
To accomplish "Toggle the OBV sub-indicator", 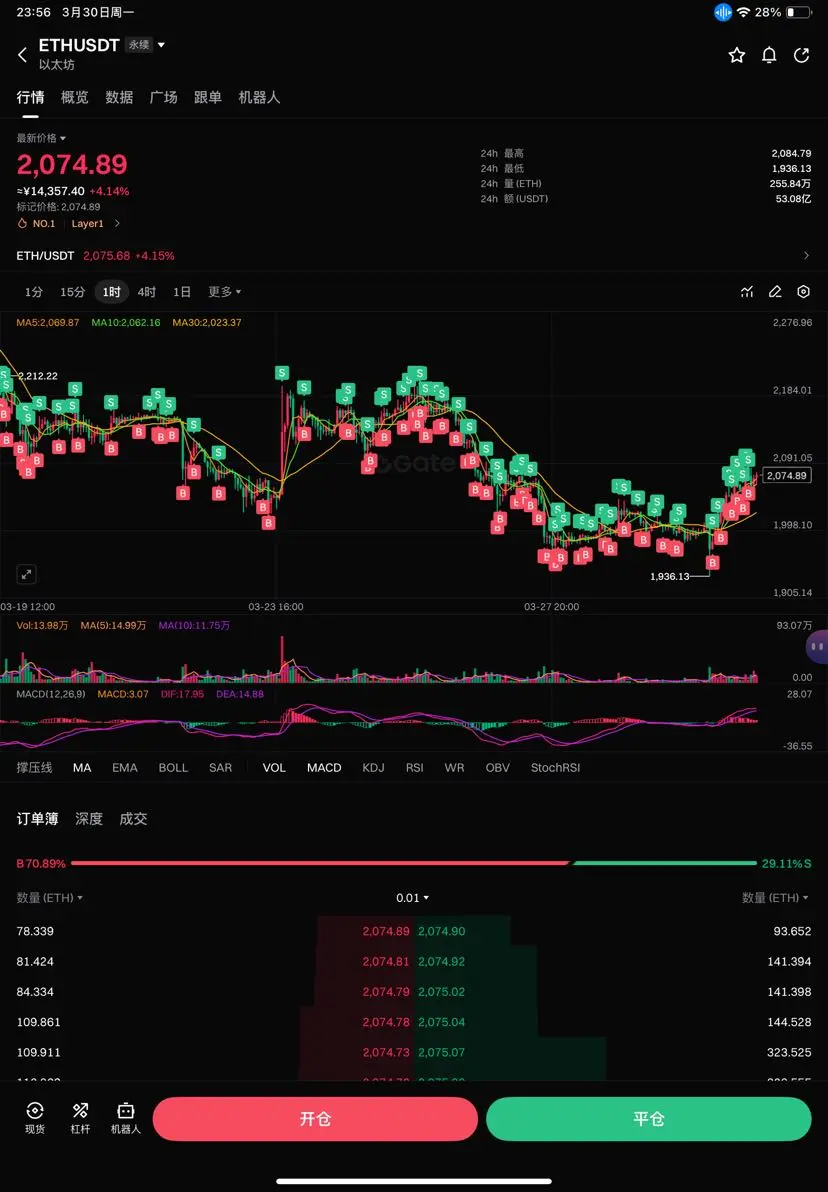I will (497, 768).
